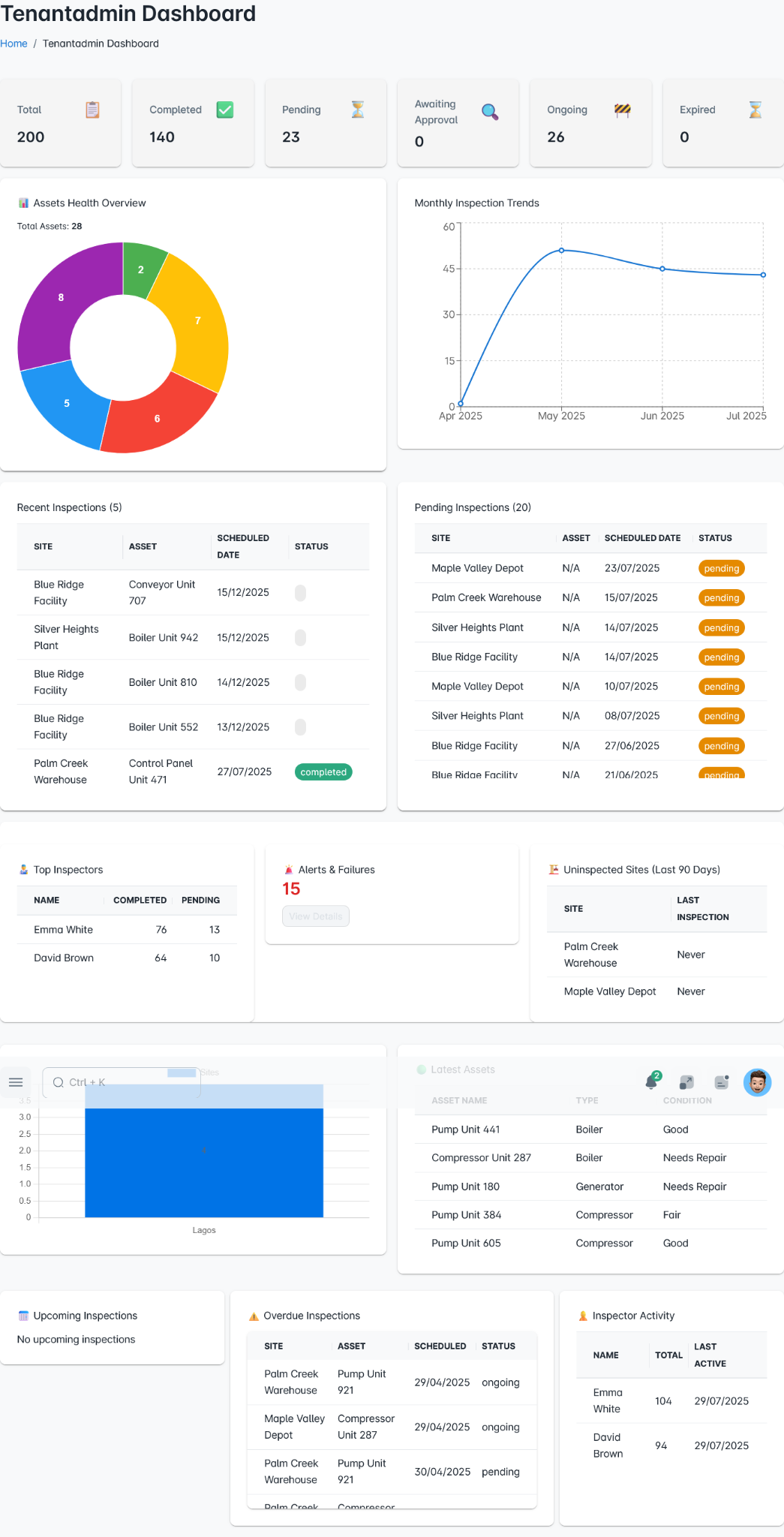Click the Ongoing construction barrier icon
The width and height of the screenshot is (784, 1537).
click(622, 110)
